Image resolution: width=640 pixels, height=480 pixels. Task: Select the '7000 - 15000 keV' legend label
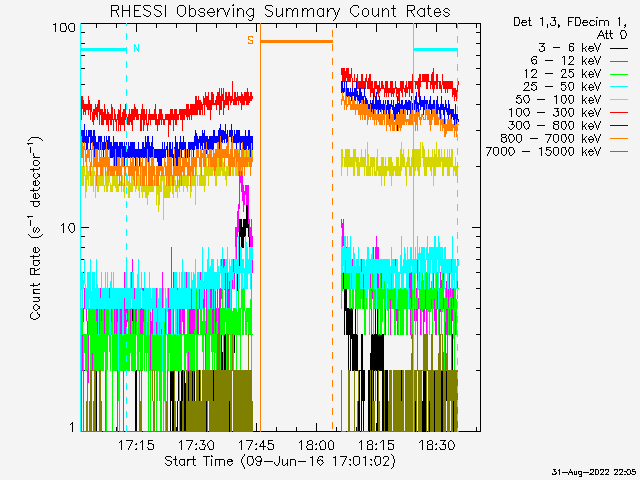pyautogui.click(x=543, y=152)
